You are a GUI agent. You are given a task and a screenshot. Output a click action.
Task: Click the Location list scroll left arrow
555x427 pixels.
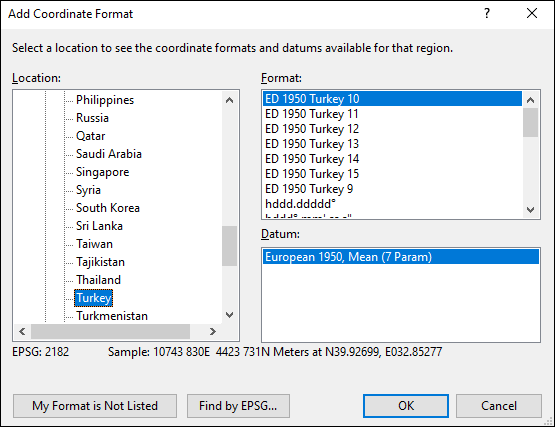pyautogui.click(x=22, y=331)
